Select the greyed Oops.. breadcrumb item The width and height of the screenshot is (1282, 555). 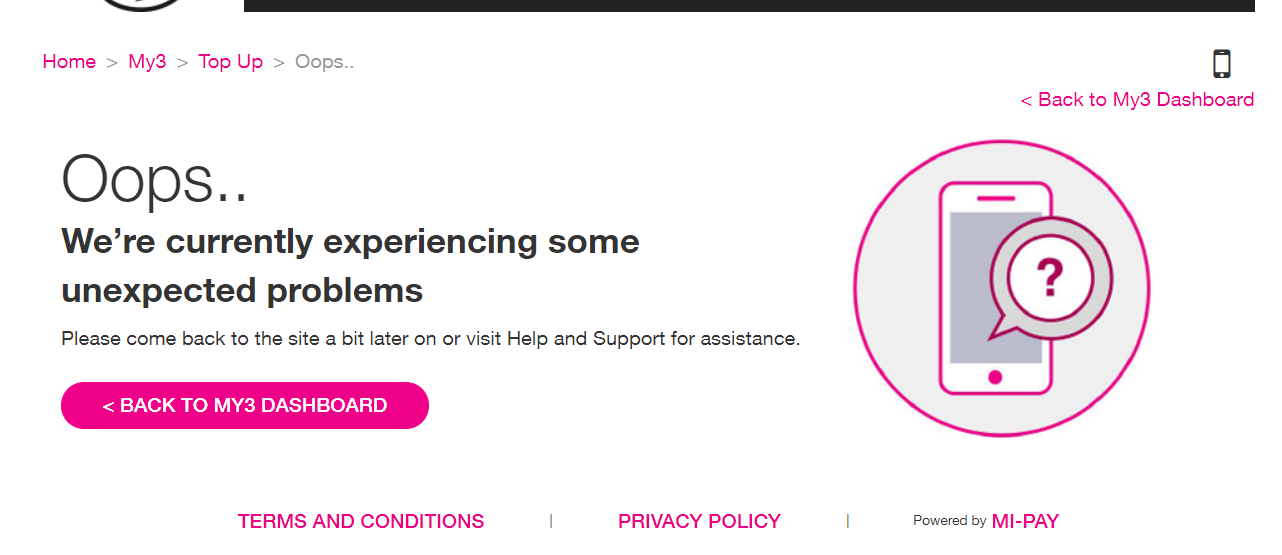coord(324,62)
